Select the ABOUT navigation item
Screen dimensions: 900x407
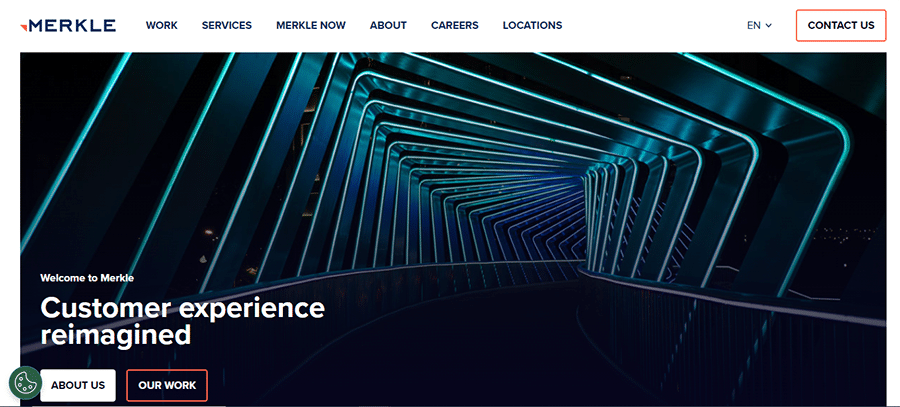point(388,25)
